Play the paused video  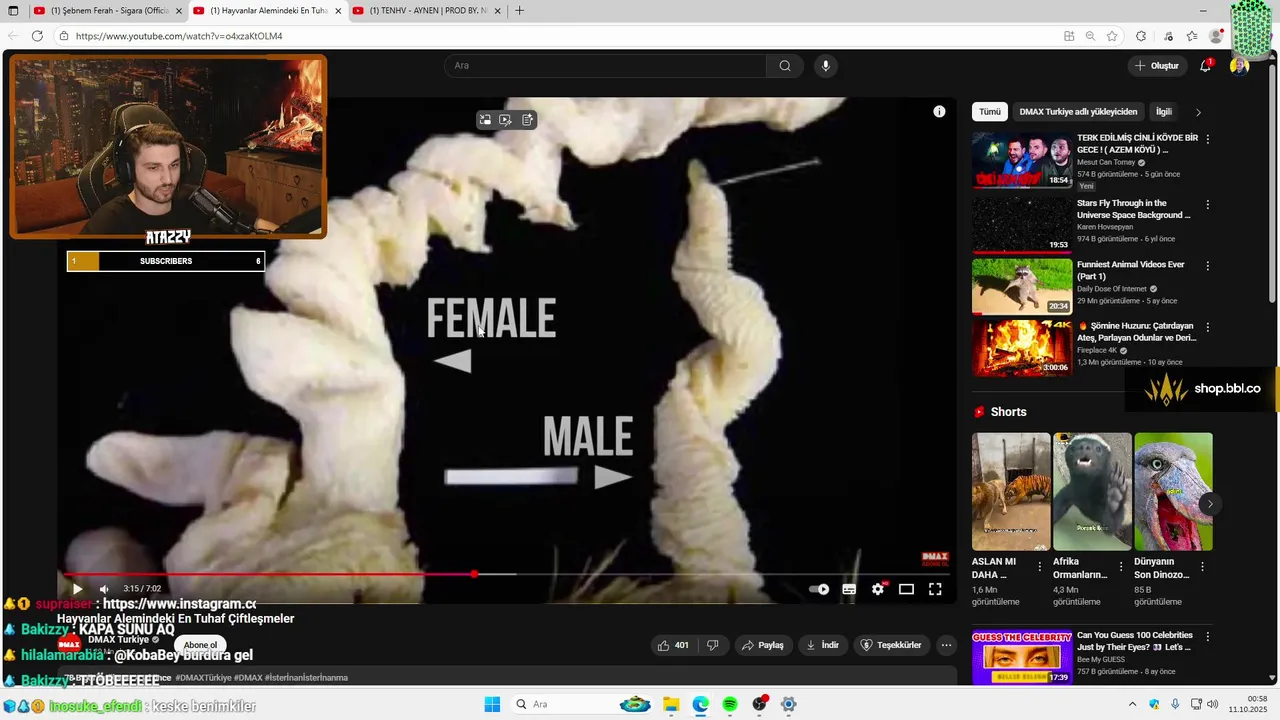point(77,589)
